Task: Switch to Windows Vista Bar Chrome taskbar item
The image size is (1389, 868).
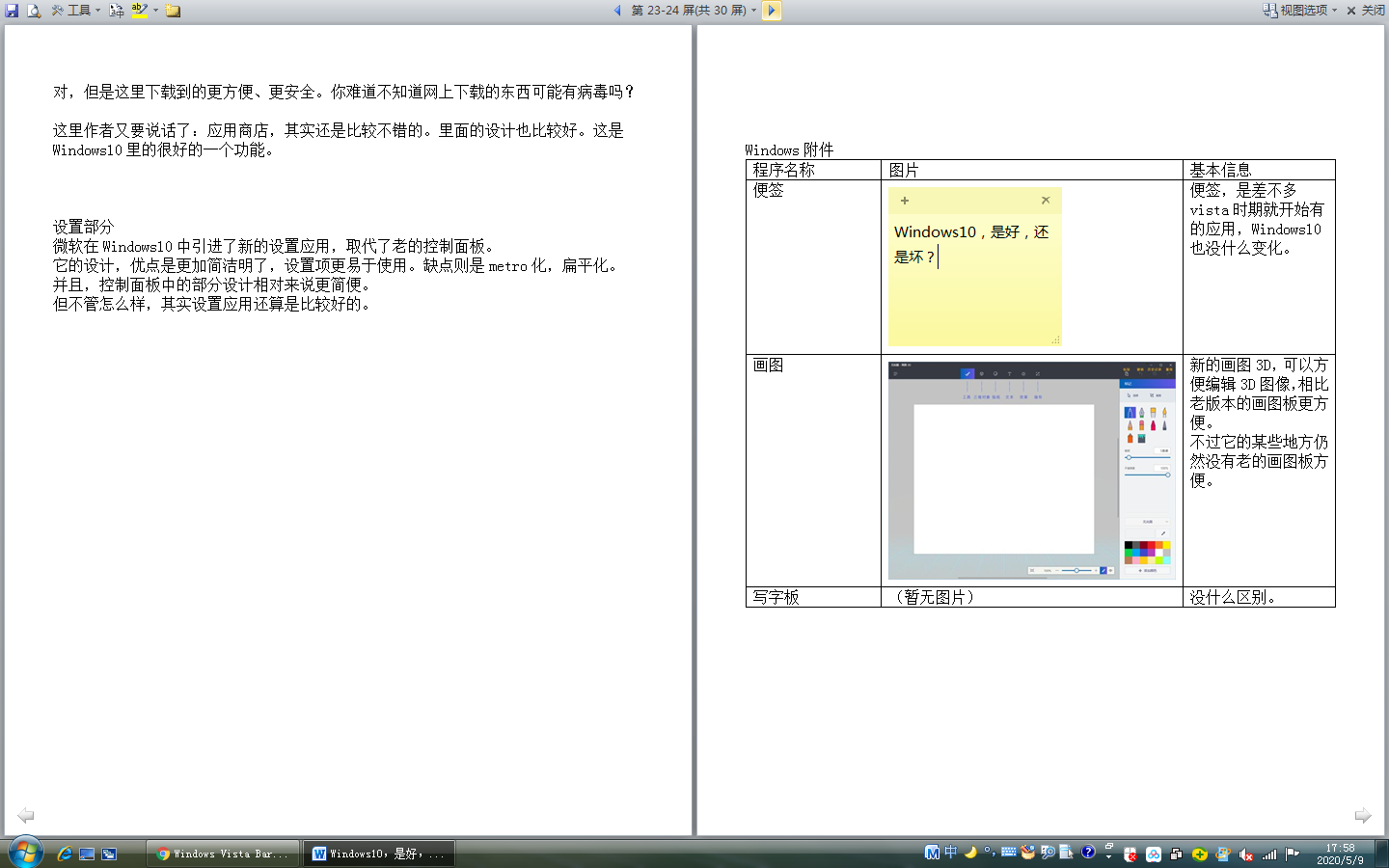Action: point(222,854)
